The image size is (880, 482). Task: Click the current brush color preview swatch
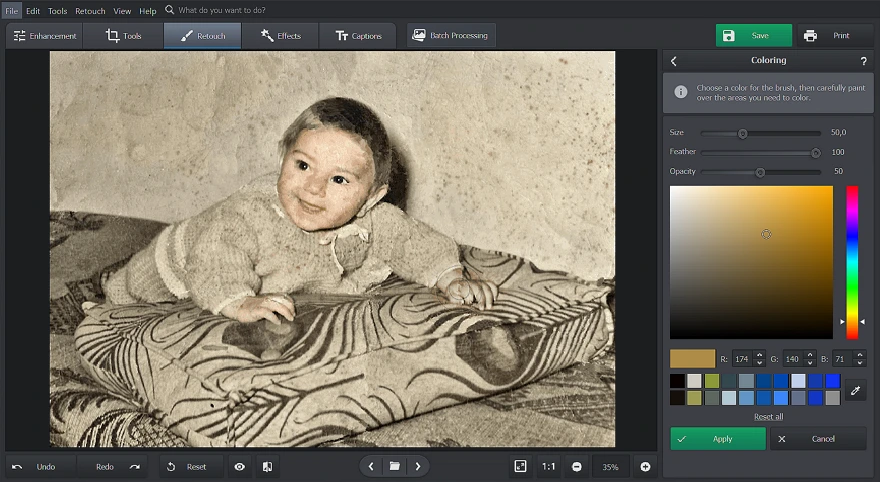coord(693,359)
